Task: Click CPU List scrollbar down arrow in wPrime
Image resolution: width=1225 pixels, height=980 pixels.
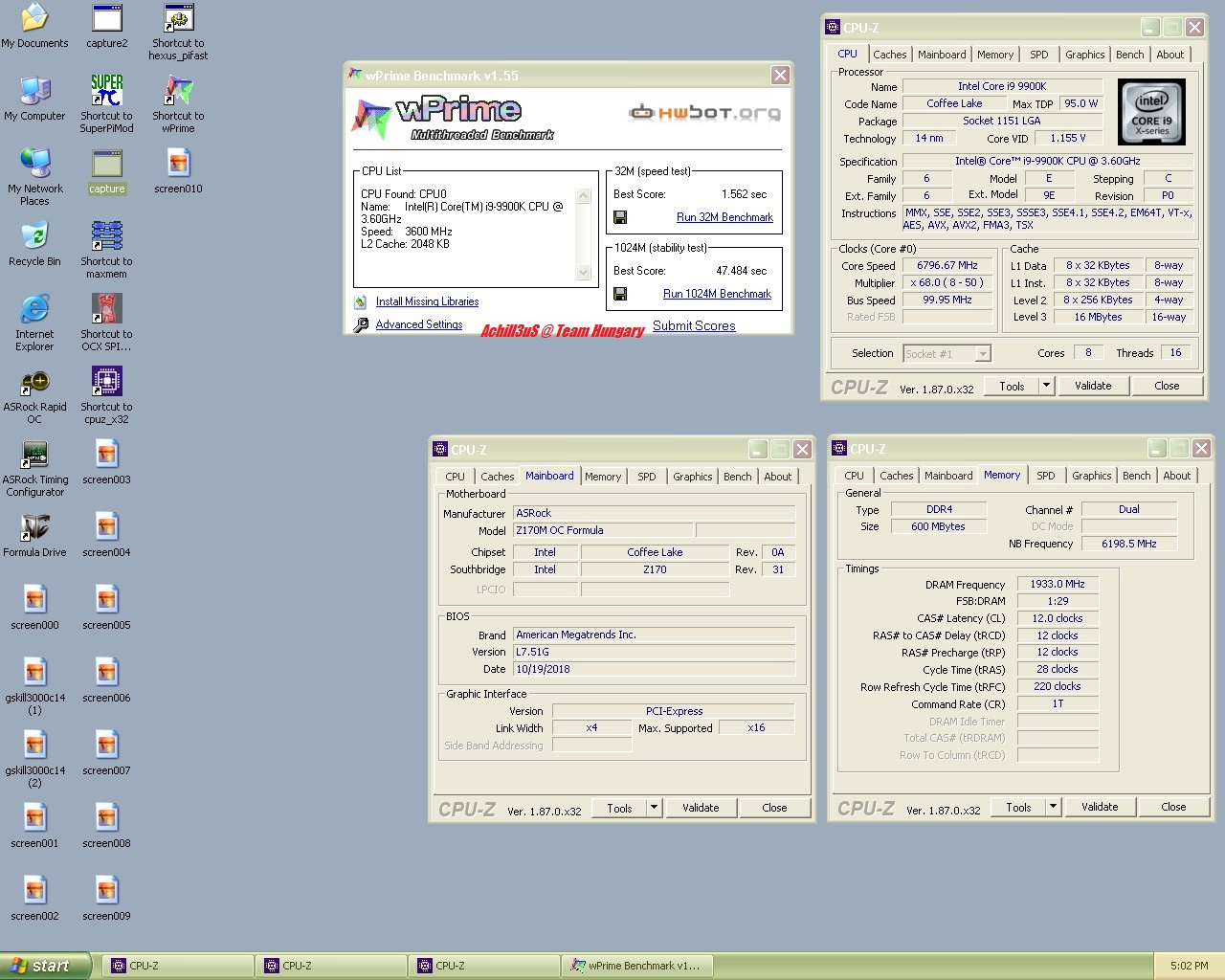Action: (x=584, y=273)
